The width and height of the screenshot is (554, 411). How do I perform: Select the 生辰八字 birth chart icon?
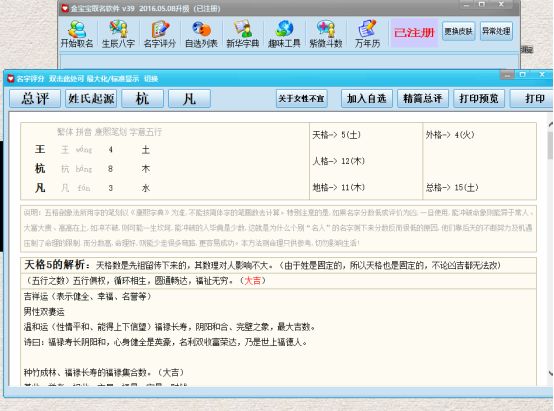tap(118, 34)
